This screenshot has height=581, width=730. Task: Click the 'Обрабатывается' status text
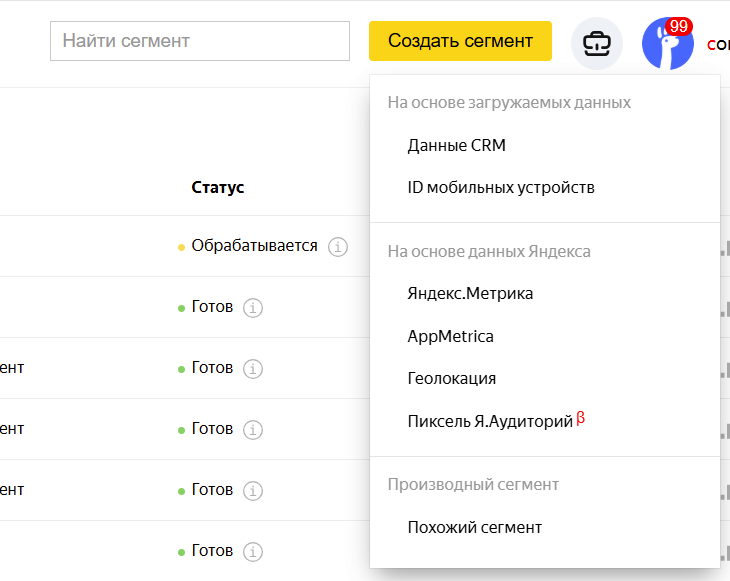point(255,245)
